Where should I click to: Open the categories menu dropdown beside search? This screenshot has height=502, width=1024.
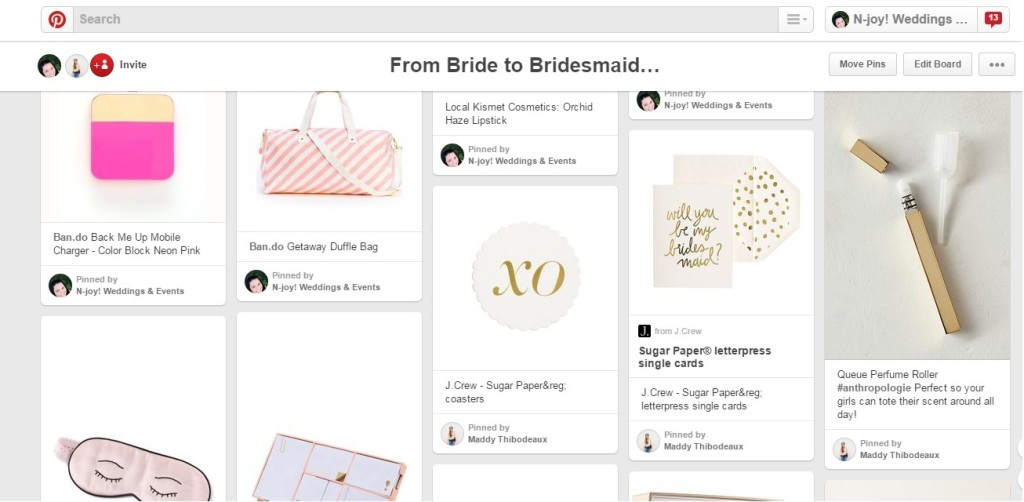tap(796, 20)
